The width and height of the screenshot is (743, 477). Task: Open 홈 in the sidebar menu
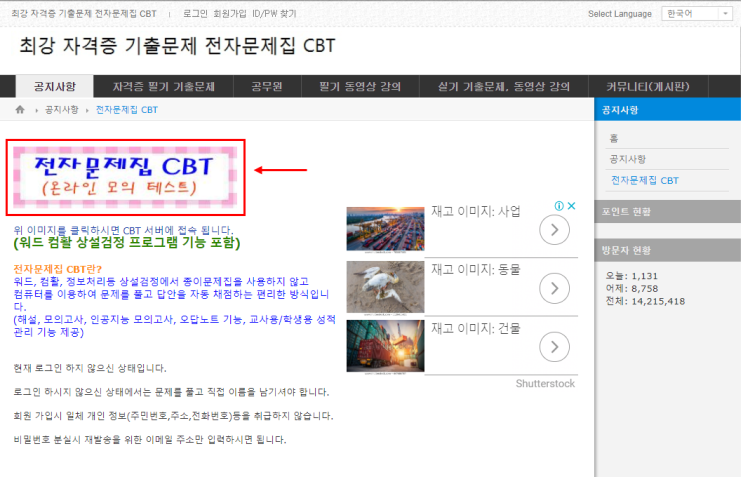[614, 138]
